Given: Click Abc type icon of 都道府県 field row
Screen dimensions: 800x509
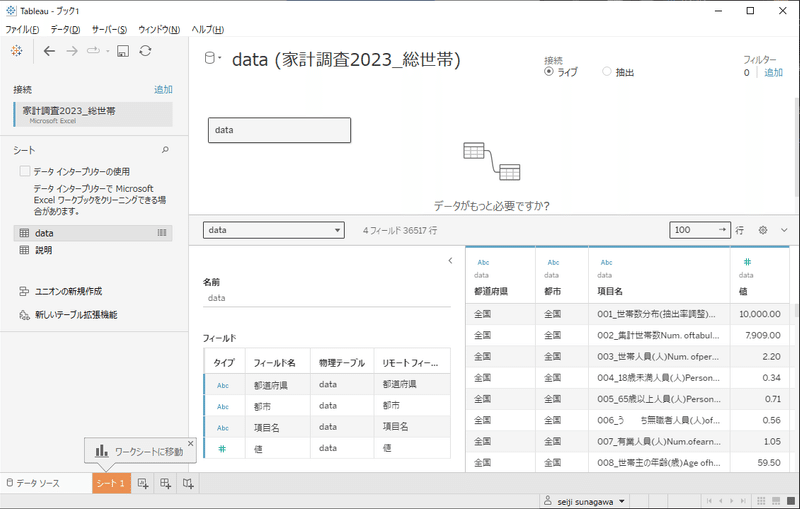Looking at the screenshot, I should (223, 385).
